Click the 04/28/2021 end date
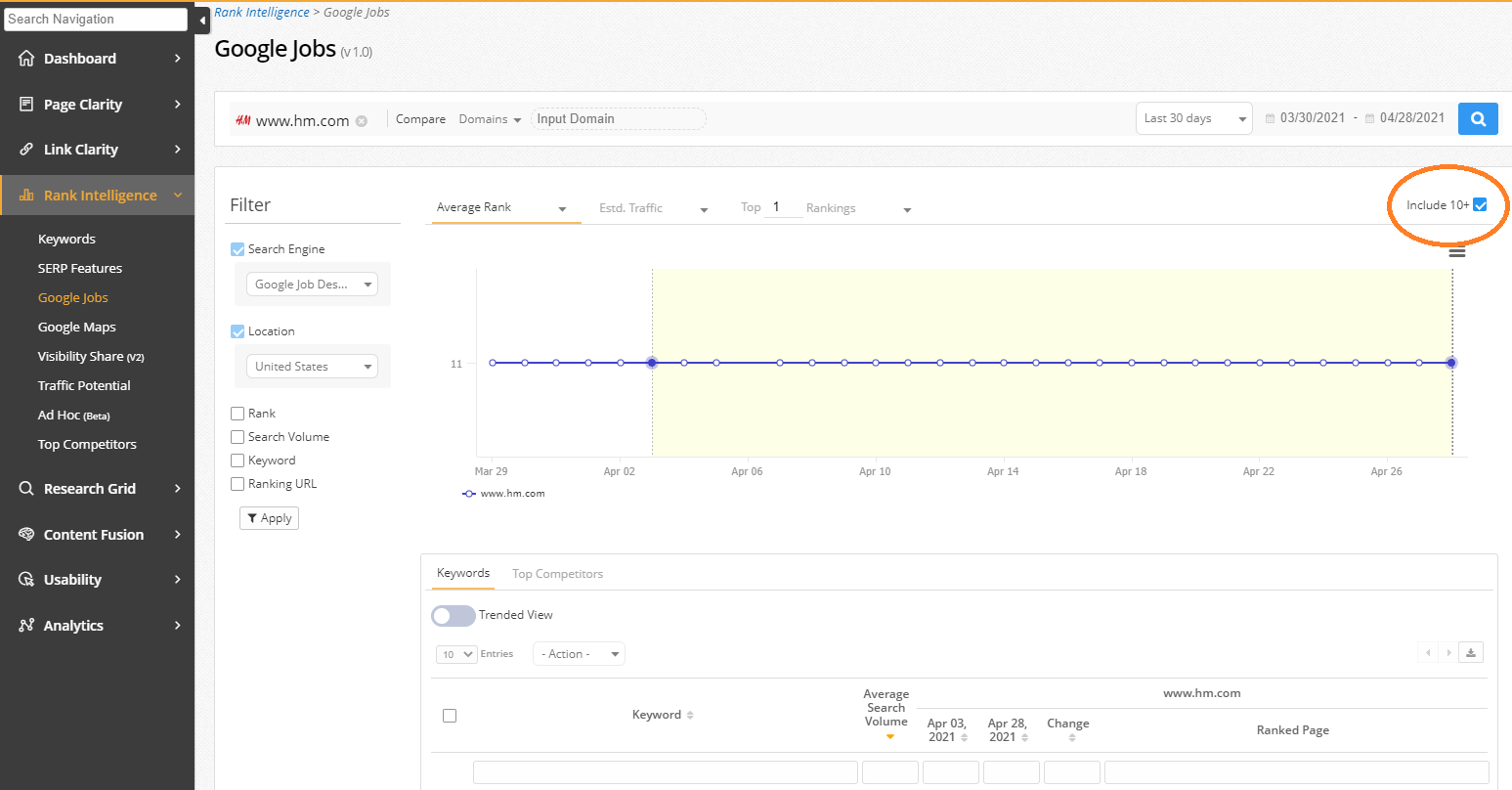 [1412, 118]
